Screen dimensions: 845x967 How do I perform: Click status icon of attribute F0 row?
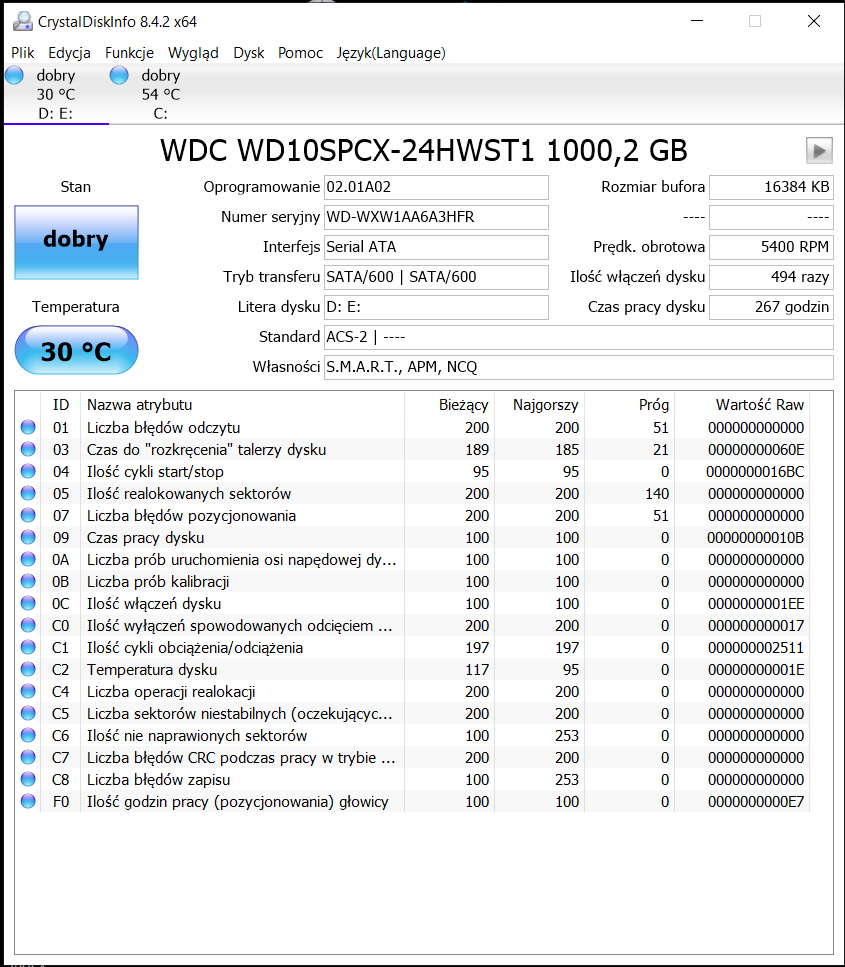click(x=28, y=801)
